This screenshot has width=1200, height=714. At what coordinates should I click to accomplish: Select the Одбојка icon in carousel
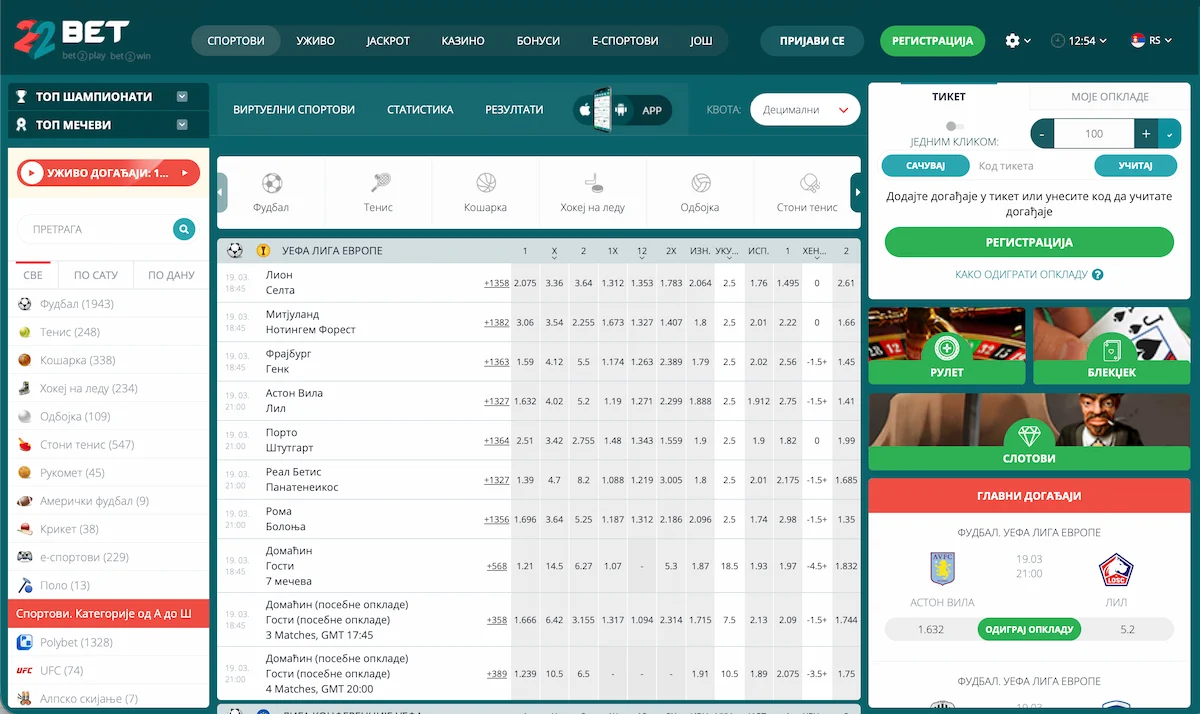(x=701, y=184)
